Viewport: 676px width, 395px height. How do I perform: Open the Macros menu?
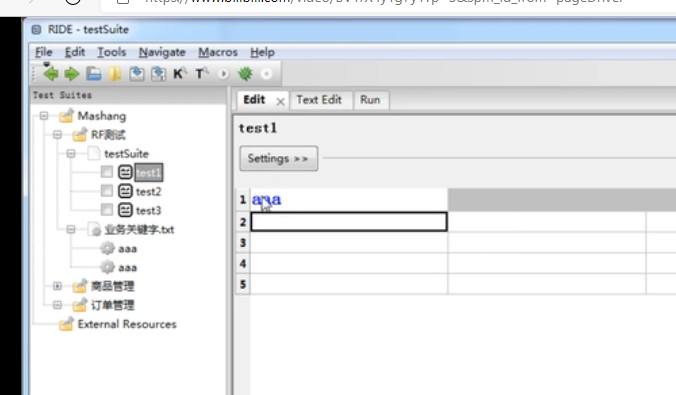tap(218, 52)
